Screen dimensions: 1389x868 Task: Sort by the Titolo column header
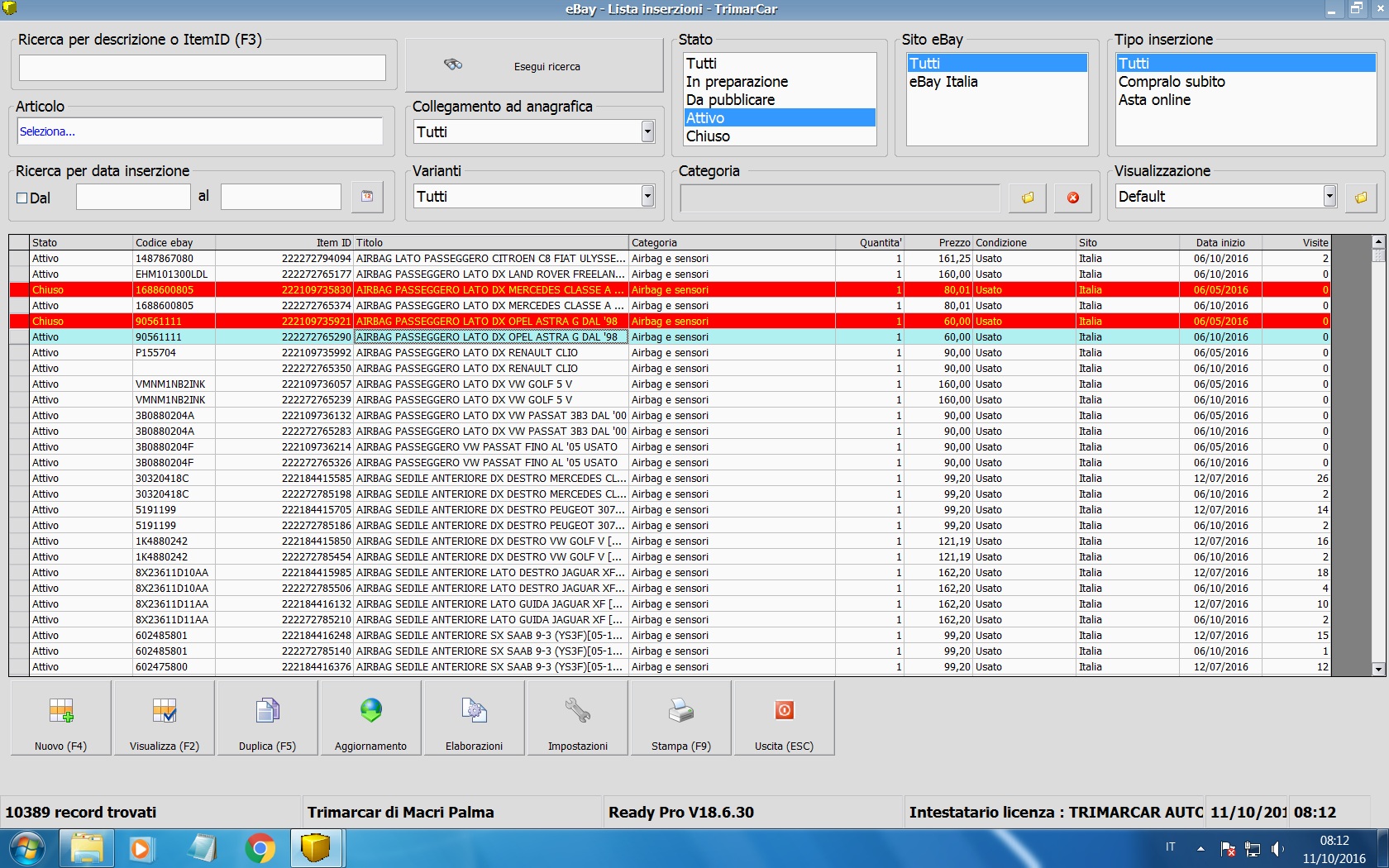(x=491, y=243)
